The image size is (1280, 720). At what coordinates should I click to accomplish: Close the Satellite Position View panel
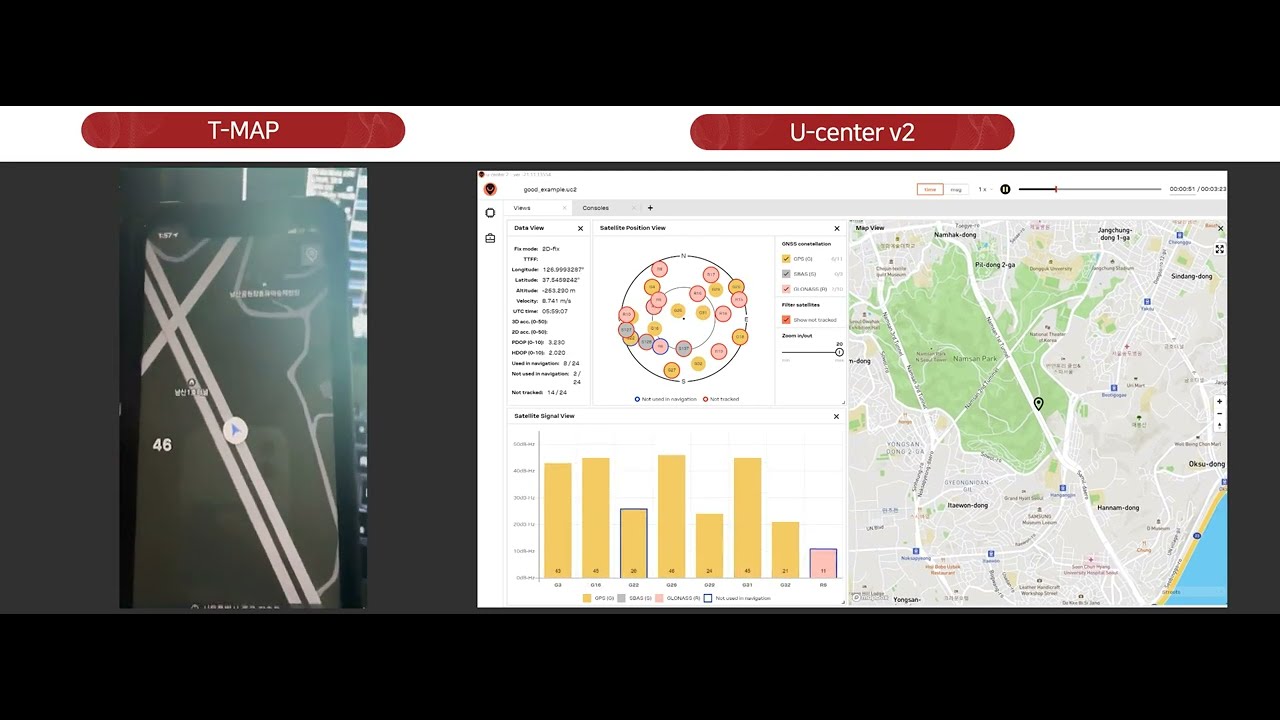point(837,229)
